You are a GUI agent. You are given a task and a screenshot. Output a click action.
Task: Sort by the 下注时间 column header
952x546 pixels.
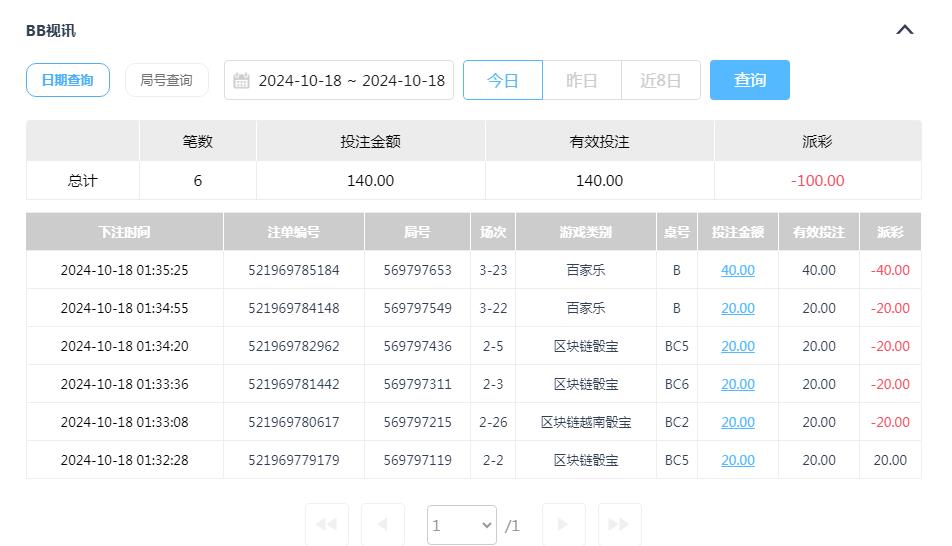click(124, 232)
